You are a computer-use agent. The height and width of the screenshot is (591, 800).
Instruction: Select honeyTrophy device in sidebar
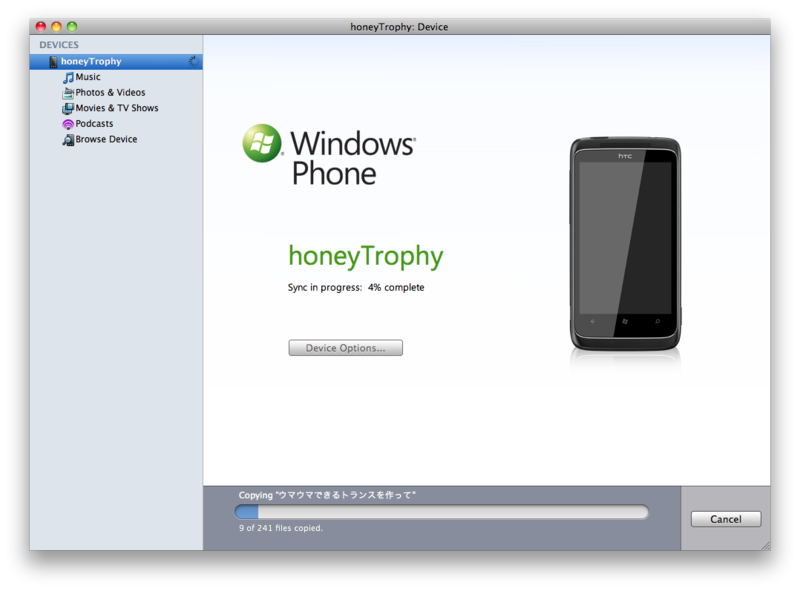coord(116,62)
